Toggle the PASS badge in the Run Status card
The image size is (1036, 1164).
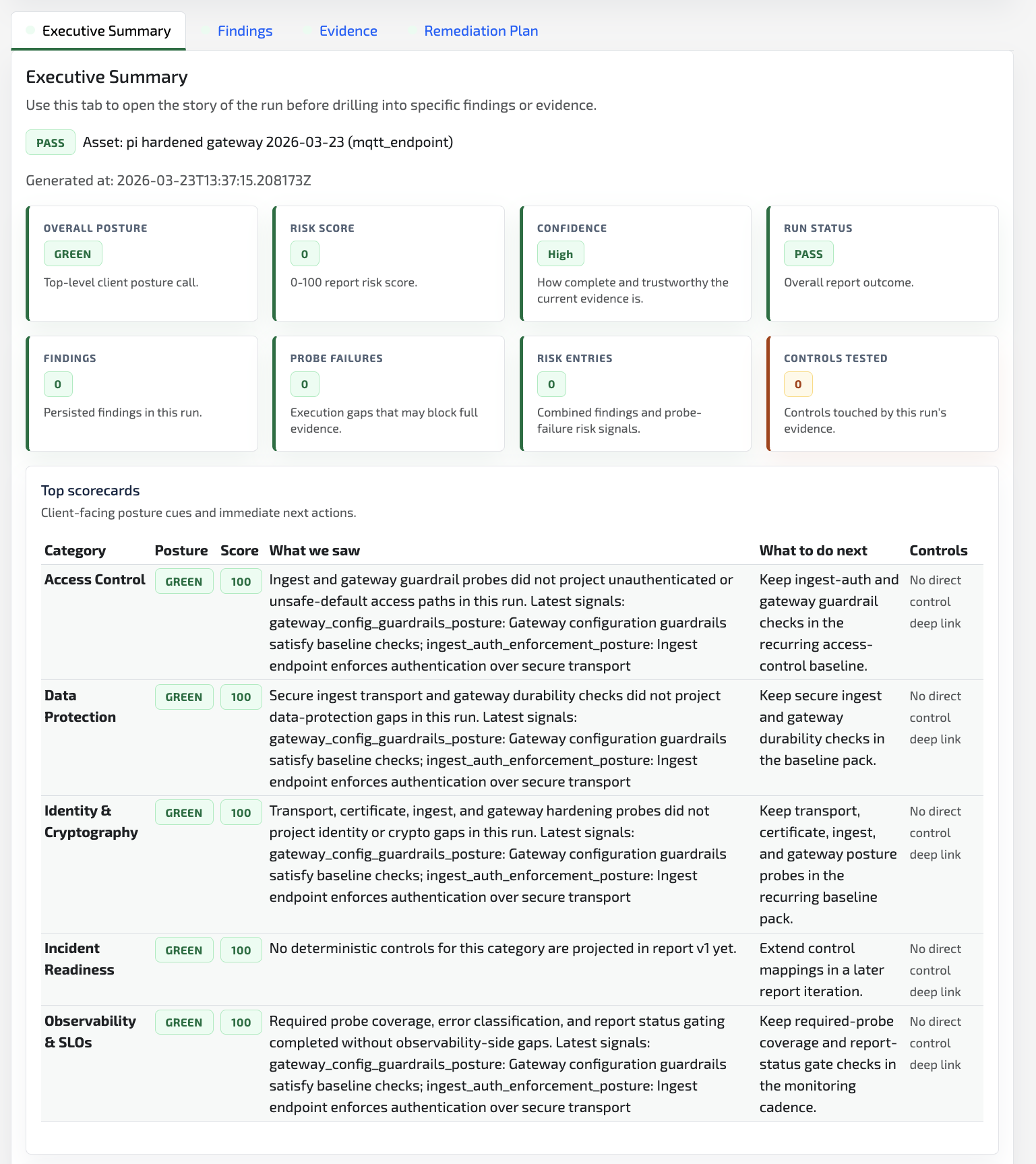[808, 253]
